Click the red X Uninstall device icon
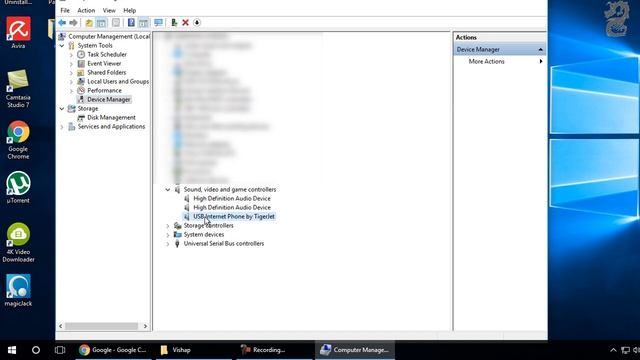Screen dimensions: 640x360 coord(185,23)
